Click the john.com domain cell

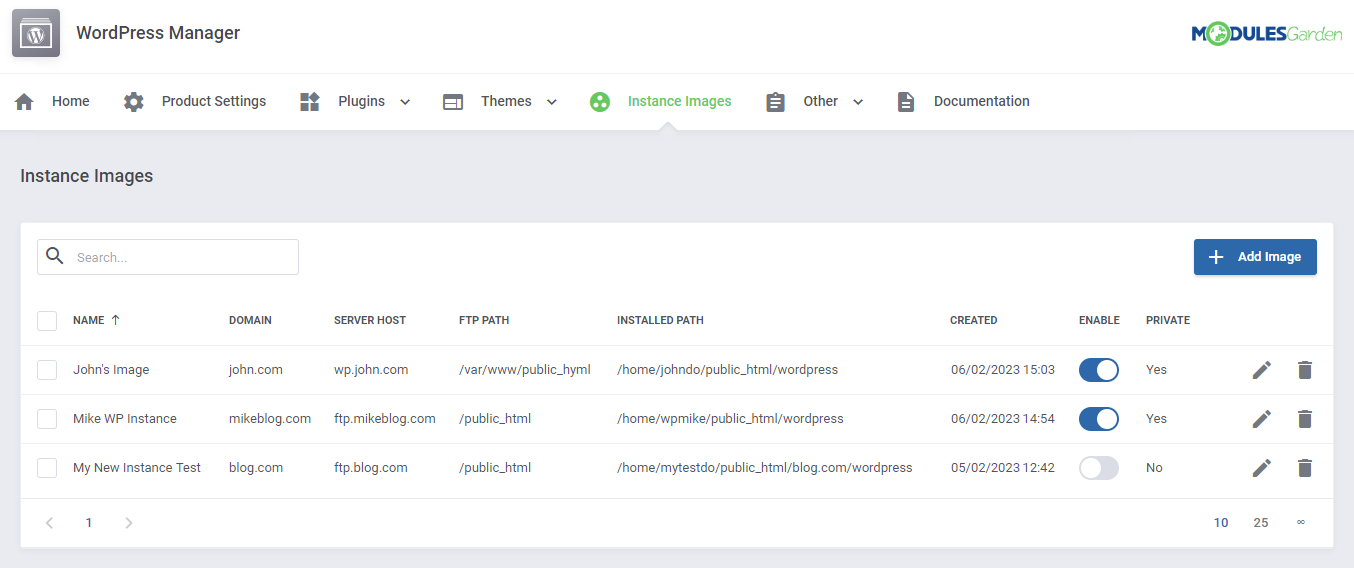256,370
